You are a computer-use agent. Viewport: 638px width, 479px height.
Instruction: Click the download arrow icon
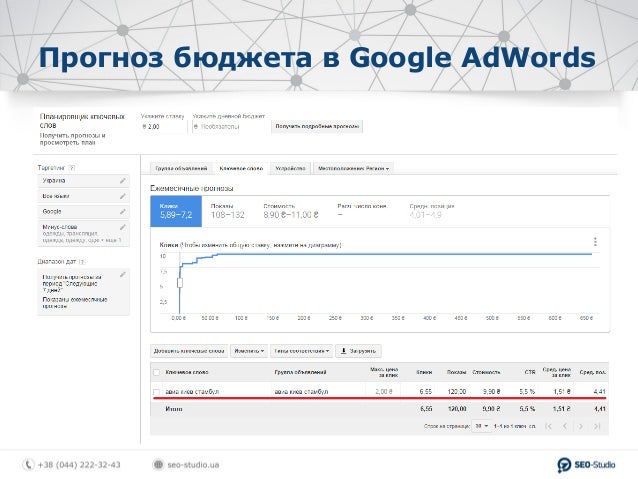[343, 351]
